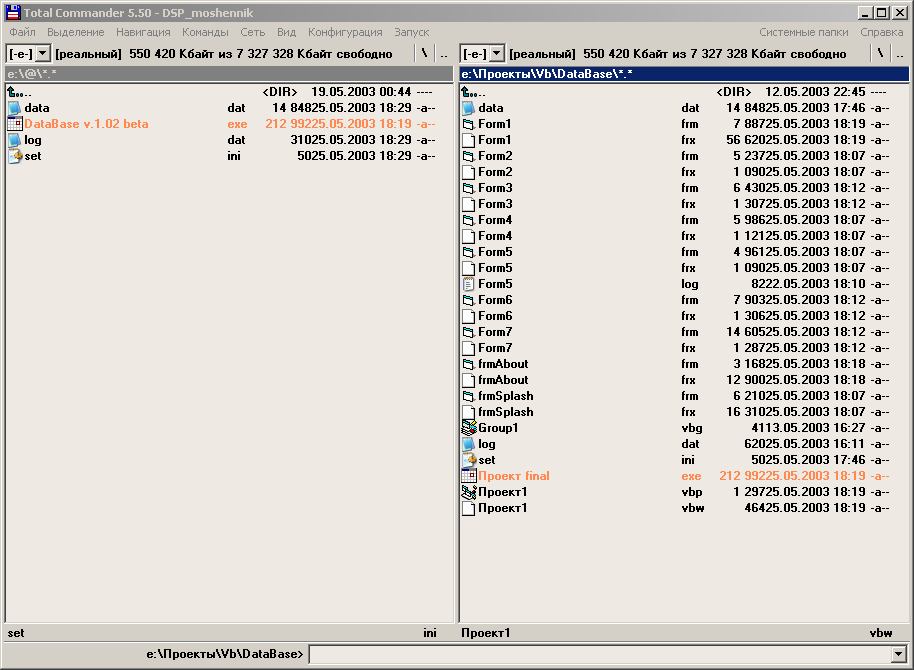Go to root in right panel
The image size is (914, 670).
click(880, 54)
